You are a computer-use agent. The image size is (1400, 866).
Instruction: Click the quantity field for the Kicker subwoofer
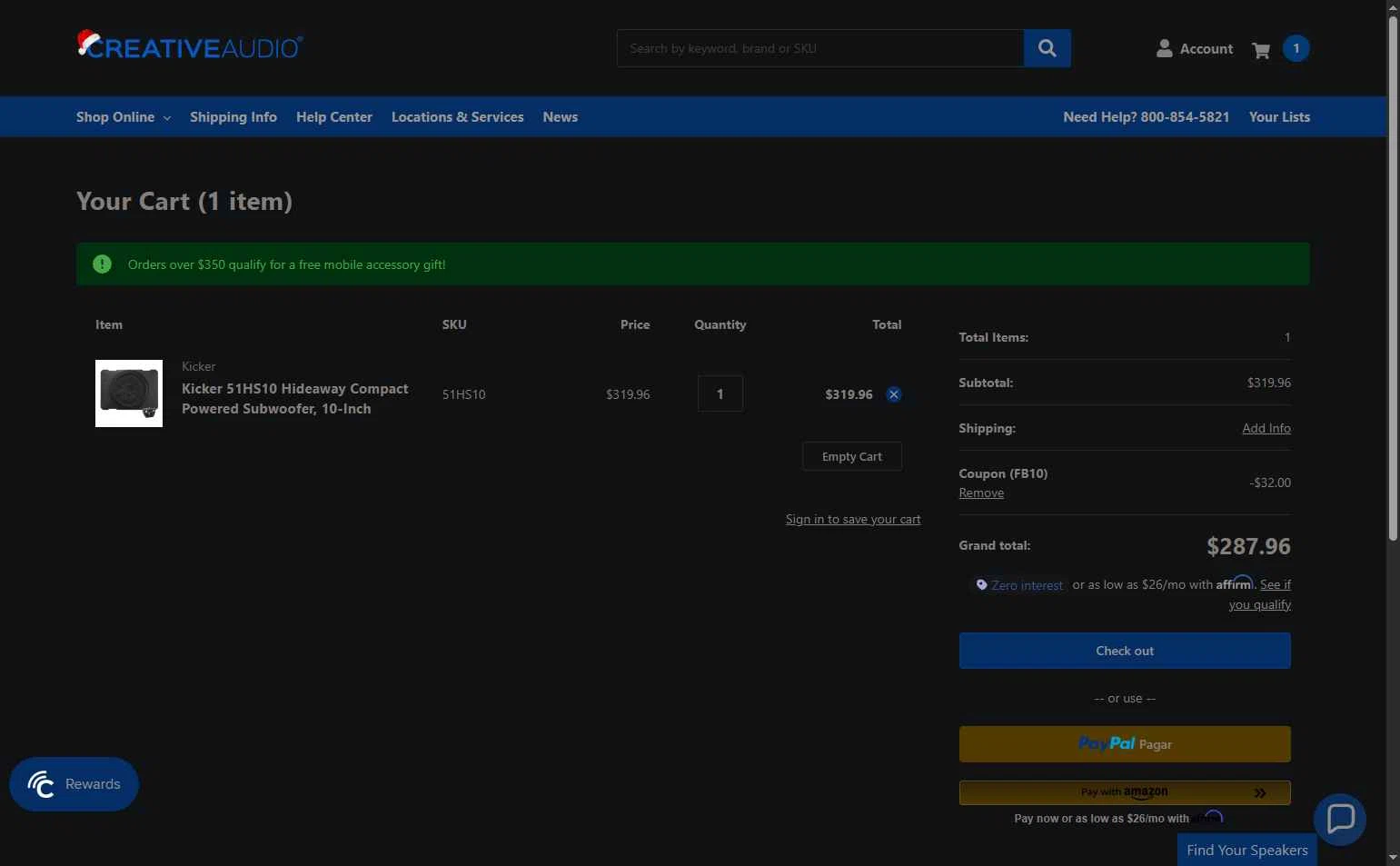(x=720, y=393)
